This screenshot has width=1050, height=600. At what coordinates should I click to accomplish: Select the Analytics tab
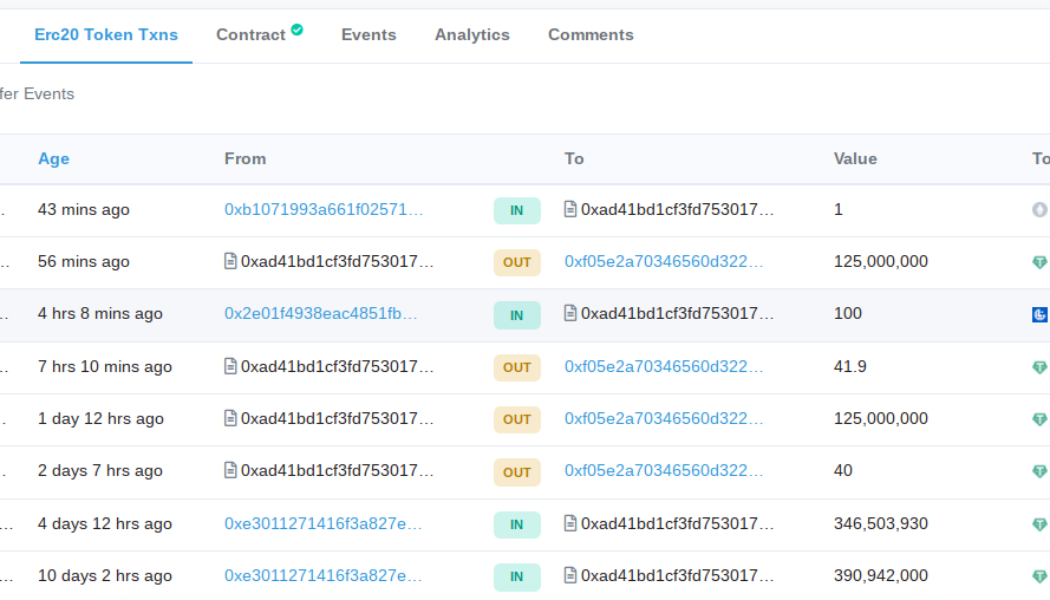(x=472, y=35)
